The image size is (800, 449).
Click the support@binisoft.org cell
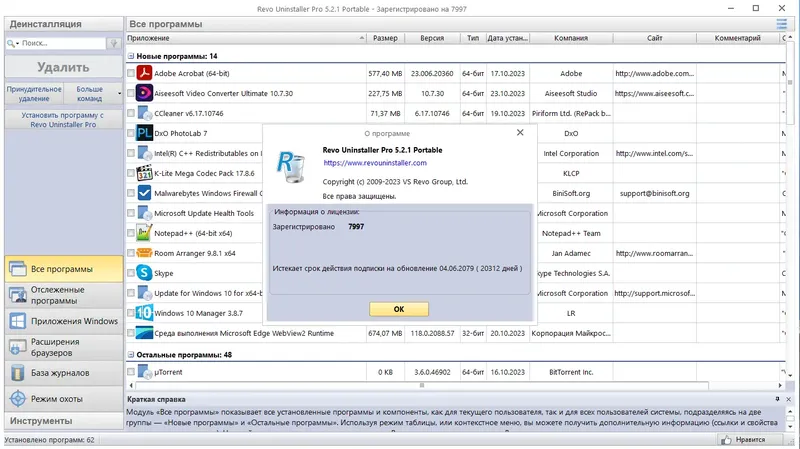pyautogui.click(x=655, y=193)
